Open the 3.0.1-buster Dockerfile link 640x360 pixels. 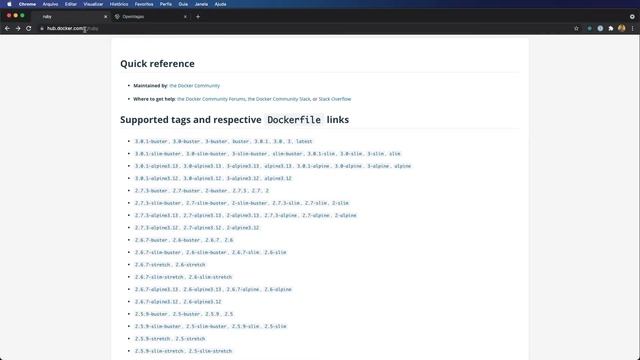pos(151,141)
